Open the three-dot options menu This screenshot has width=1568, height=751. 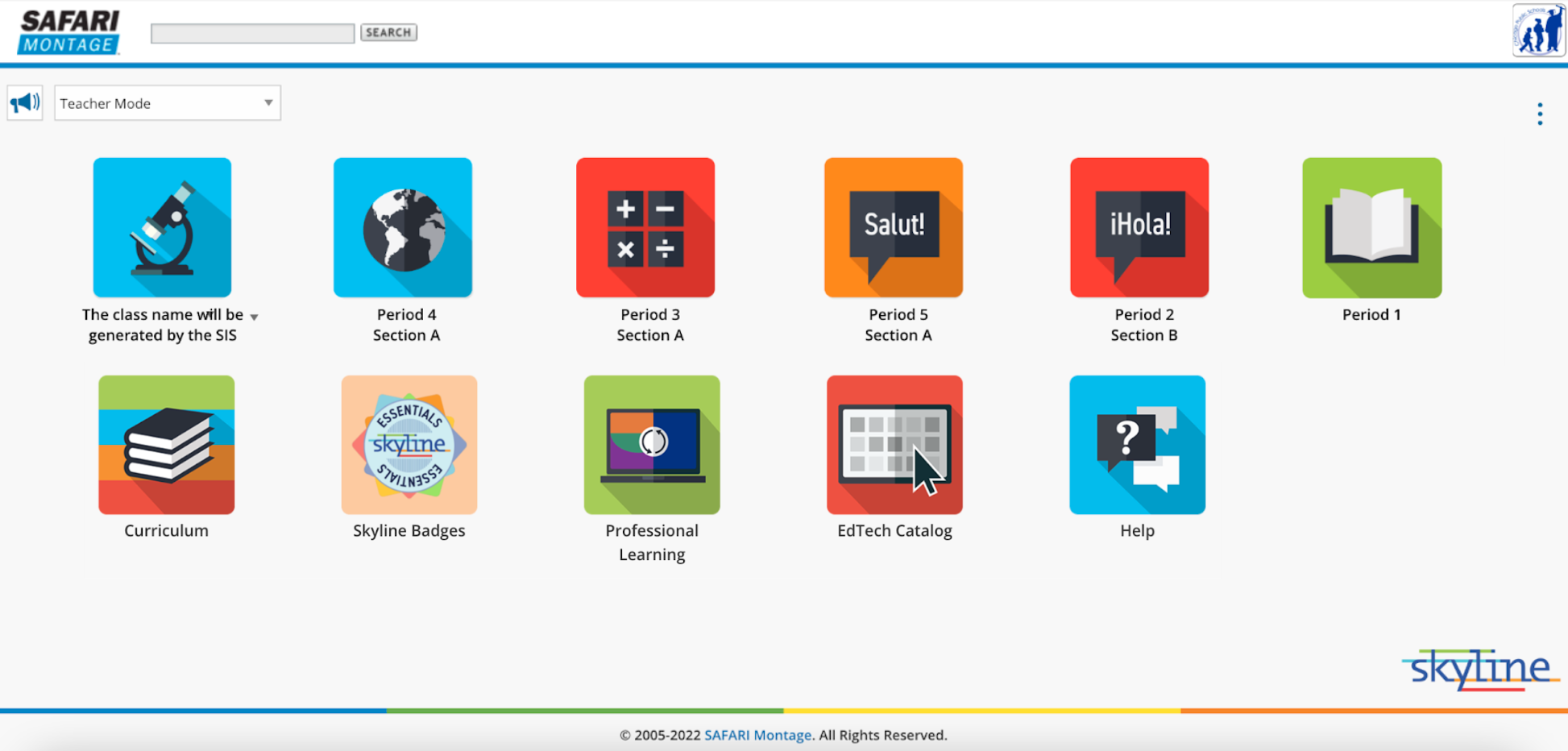click(x=1540, y=114)
